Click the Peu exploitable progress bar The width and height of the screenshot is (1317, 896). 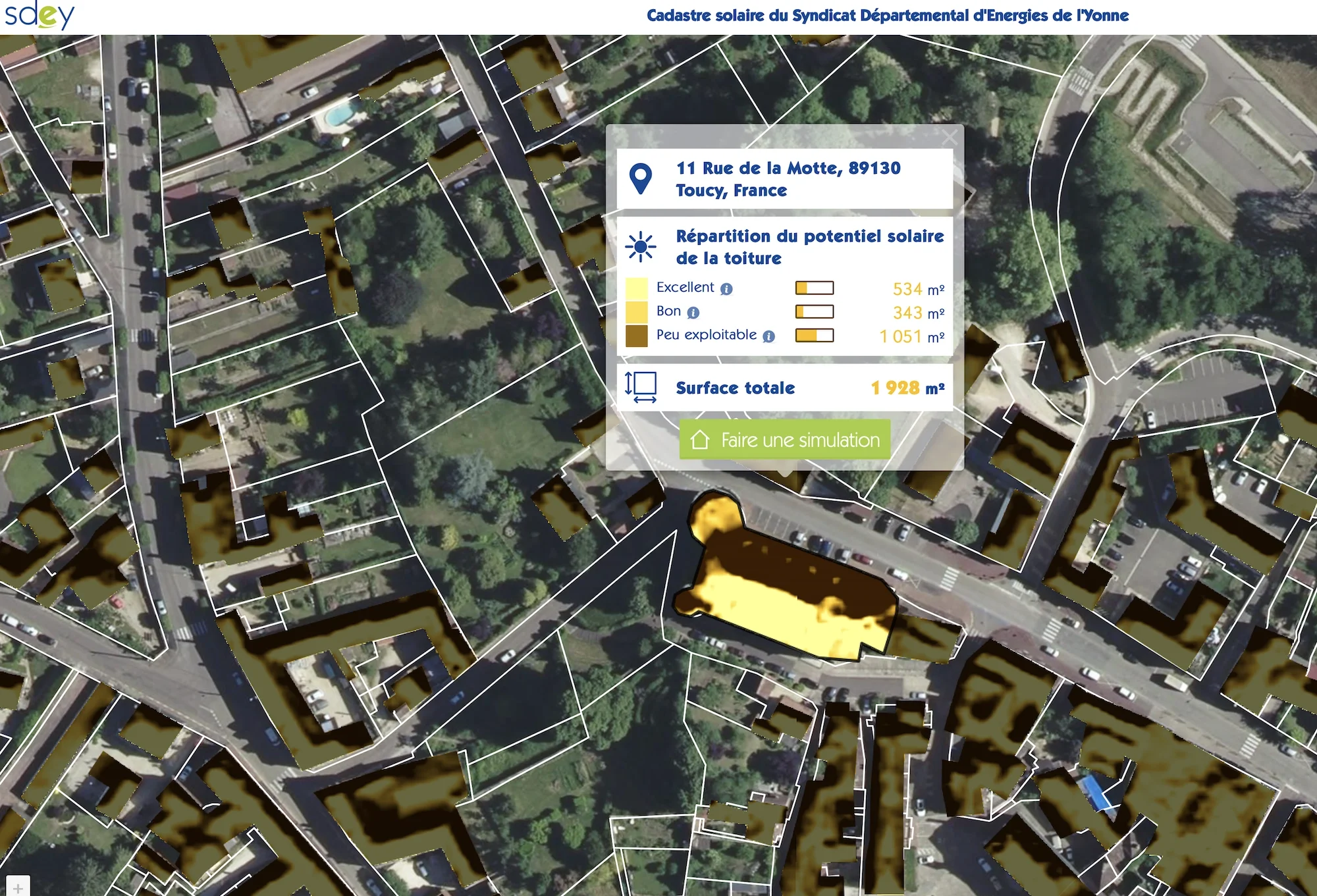pos(815,336)
